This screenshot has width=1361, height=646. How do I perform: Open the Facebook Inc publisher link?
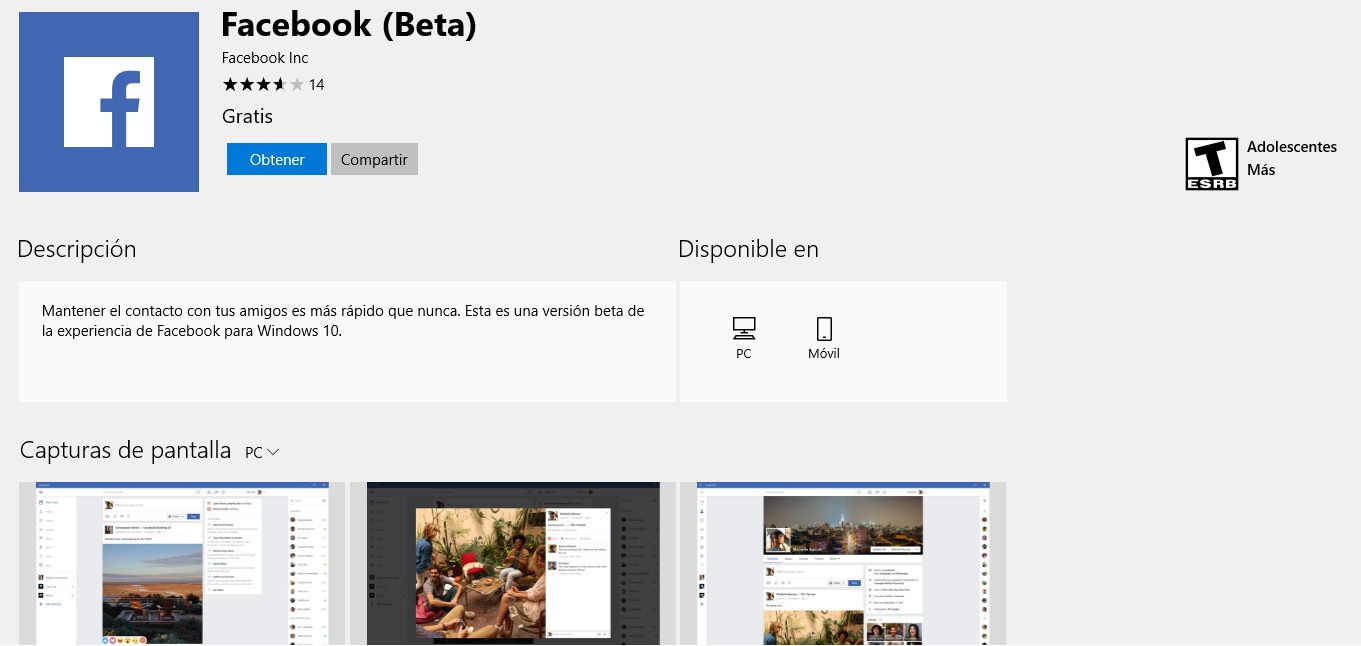coord(264,57)
